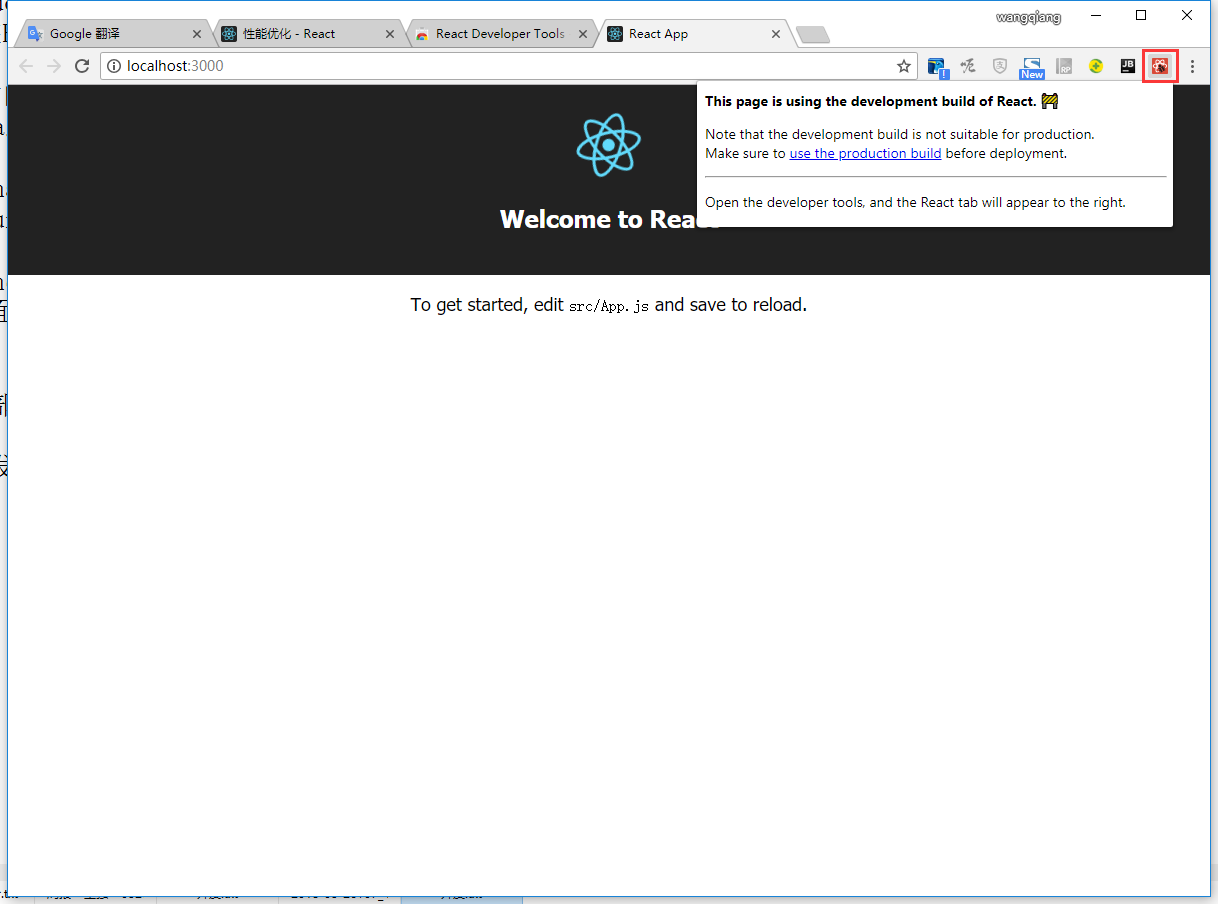The height and width of the screenshot is (904, 1218).
Task: Open the React Developer Tools extension icon
Action: [1160, 66]
